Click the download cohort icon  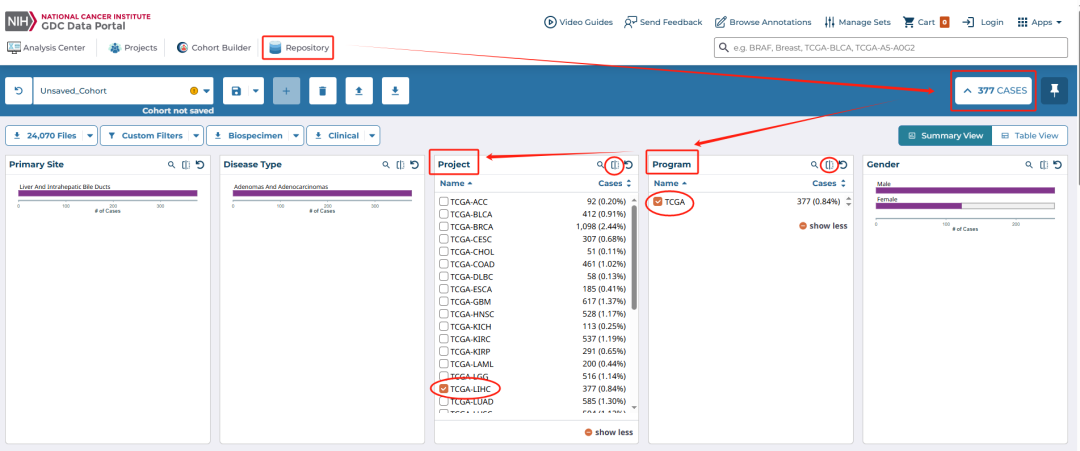(x=395, y=91)
